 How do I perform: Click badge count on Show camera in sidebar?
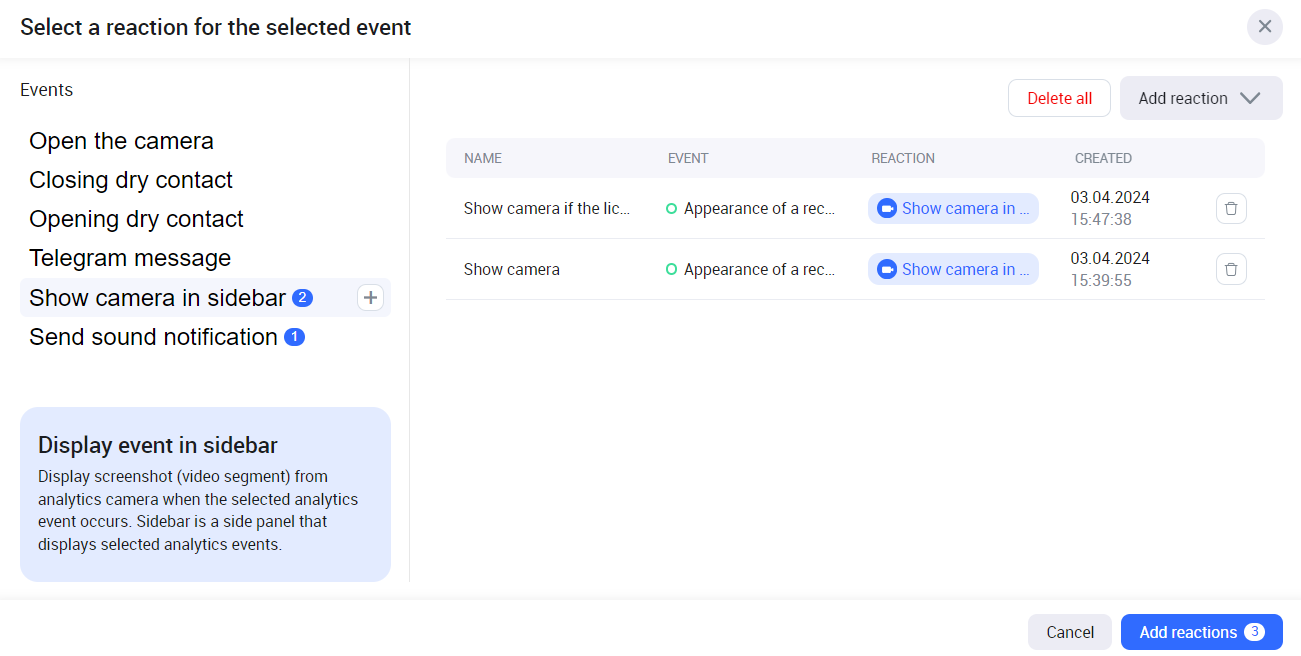coord(302,298)
